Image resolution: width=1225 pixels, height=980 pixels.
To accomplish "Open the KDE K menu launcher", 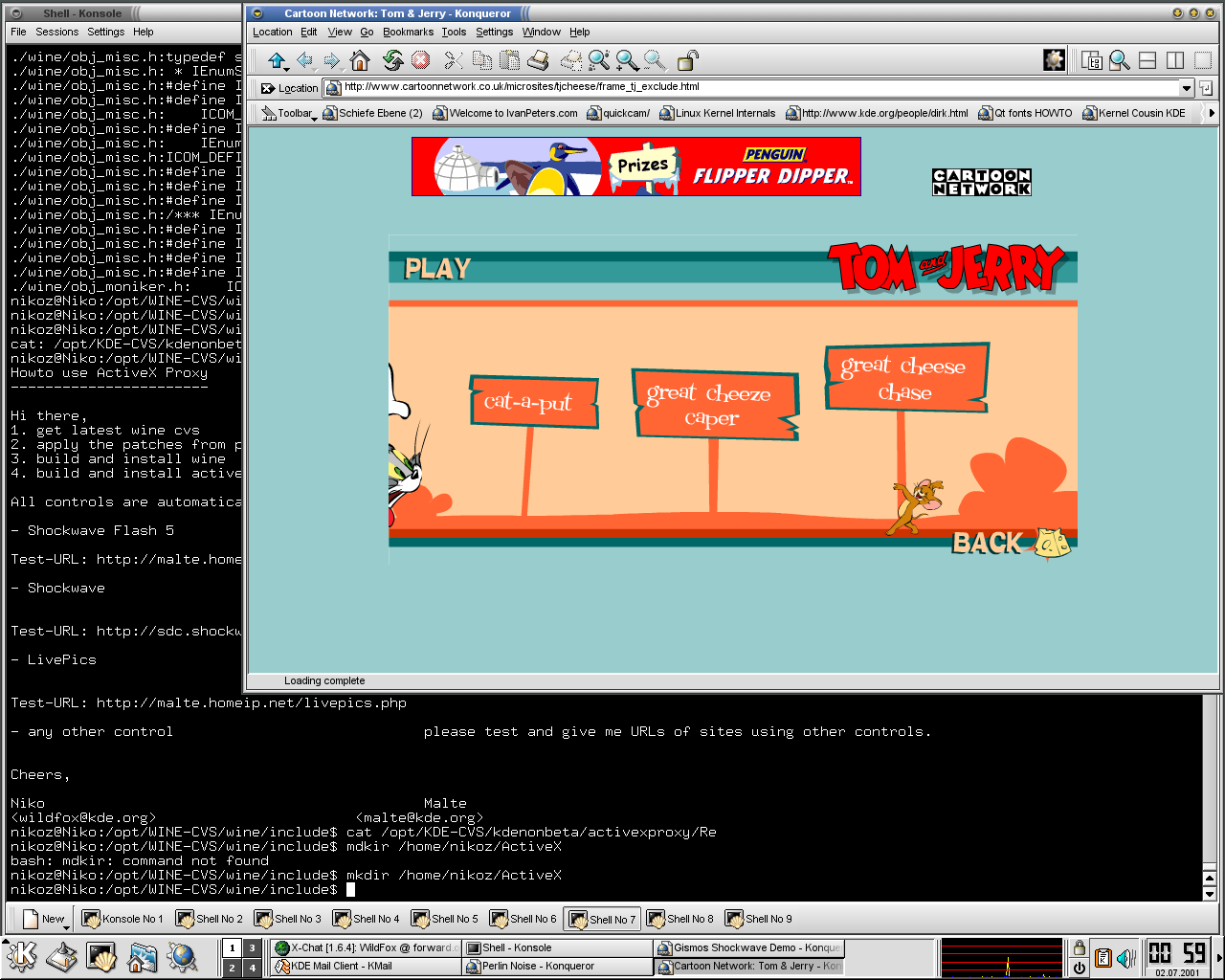I will coord(22,957).
